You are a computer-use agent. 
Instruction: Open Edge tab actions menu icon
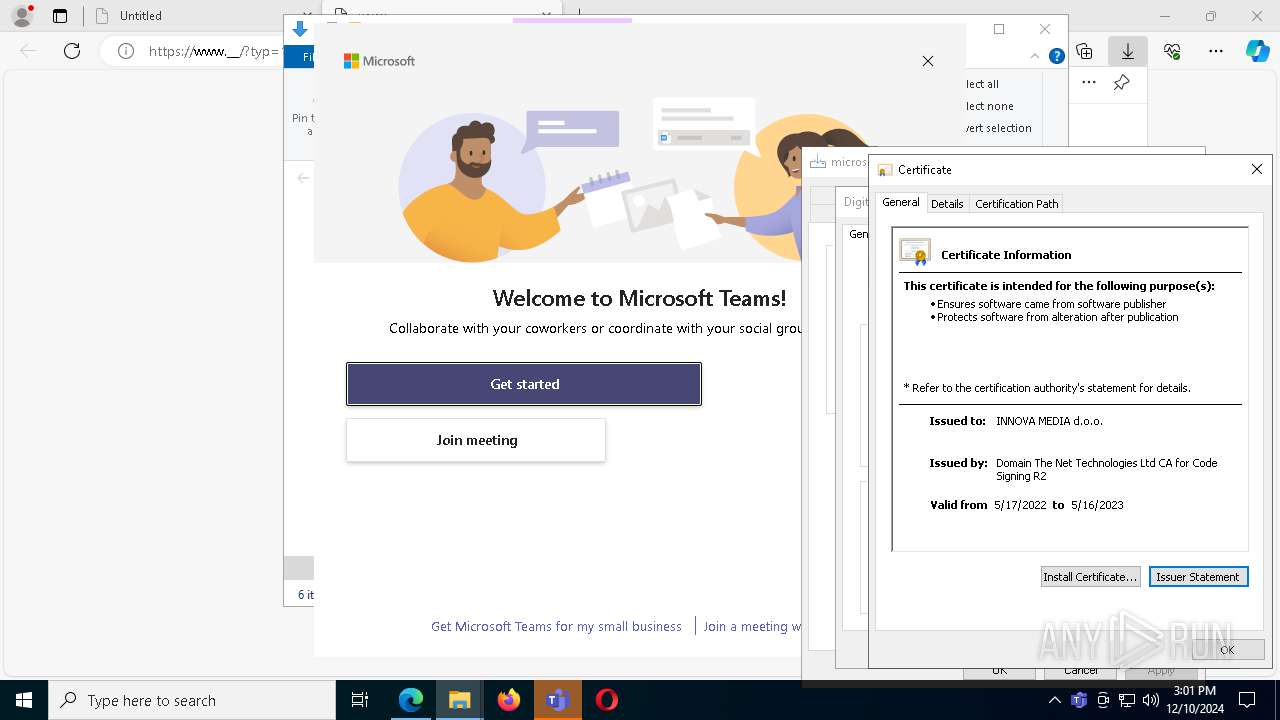[x=60, y=16]
